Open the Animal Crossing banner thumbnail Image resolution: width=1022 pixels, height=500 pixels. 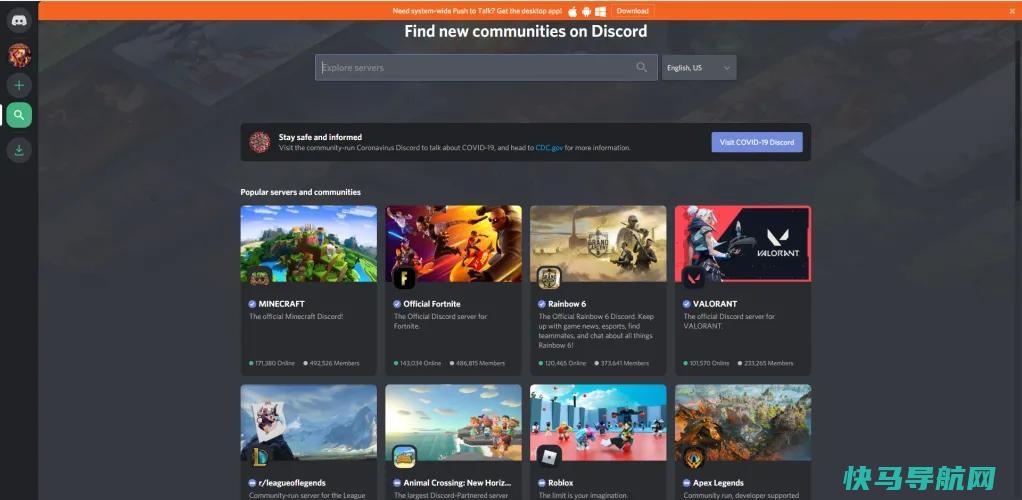coord(454,422)
